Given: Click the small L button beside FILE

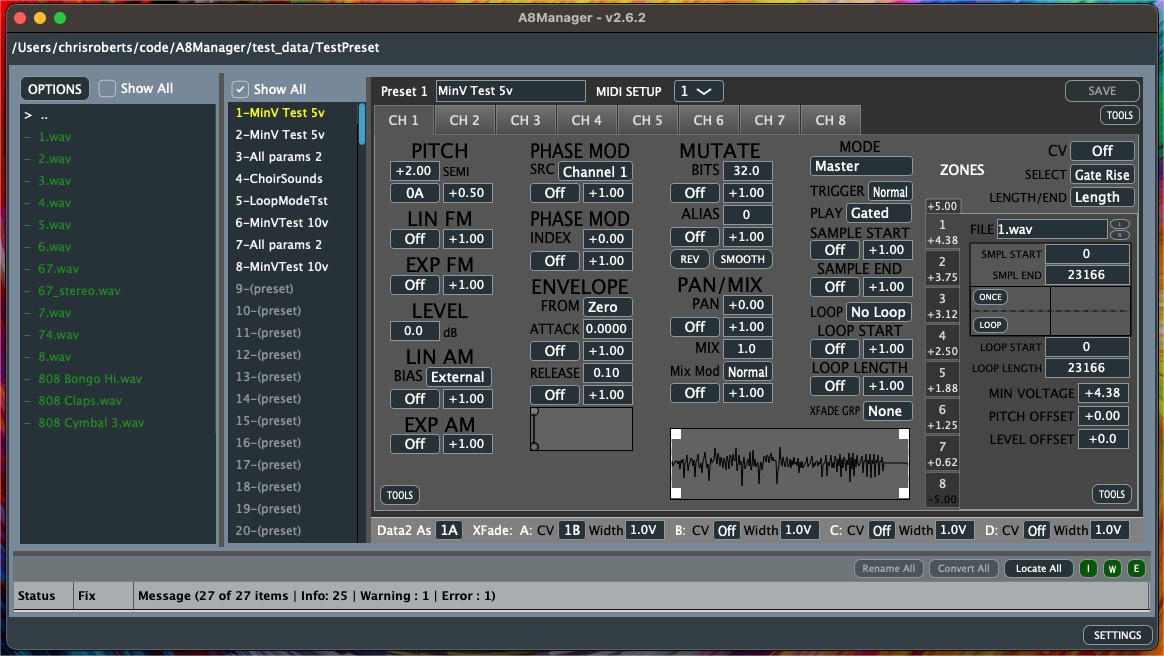Looking at the screenshot, I should [x=1119, y=224].
